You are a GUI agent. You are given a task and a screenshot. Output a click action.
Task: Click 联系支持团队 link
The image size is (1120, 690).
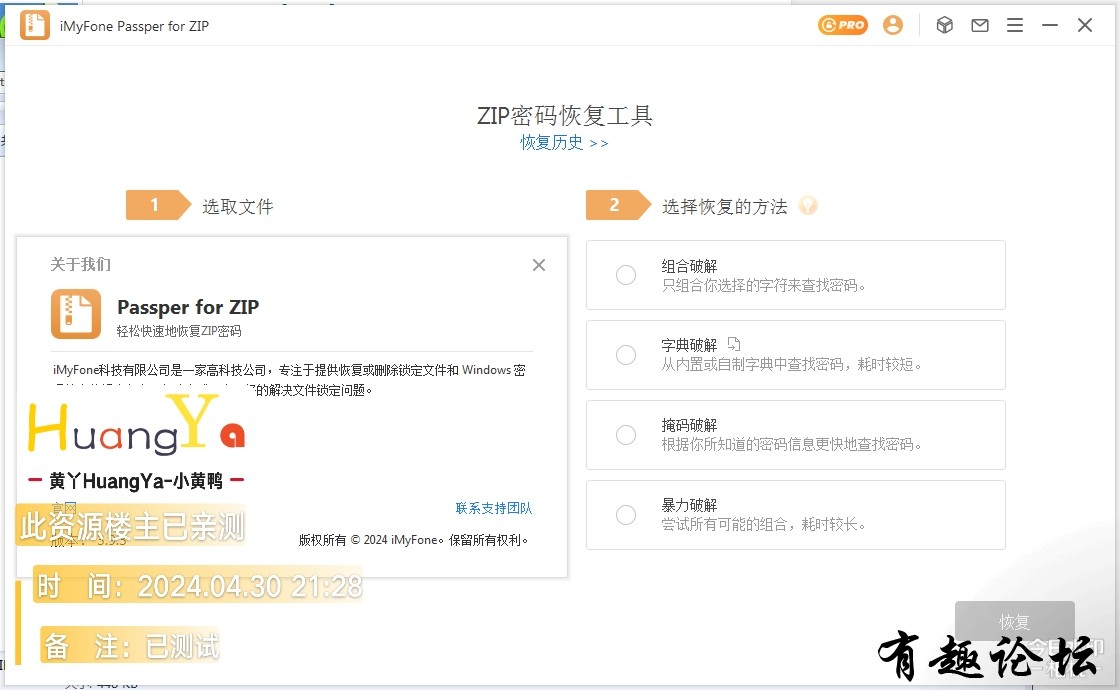[494, 508]
